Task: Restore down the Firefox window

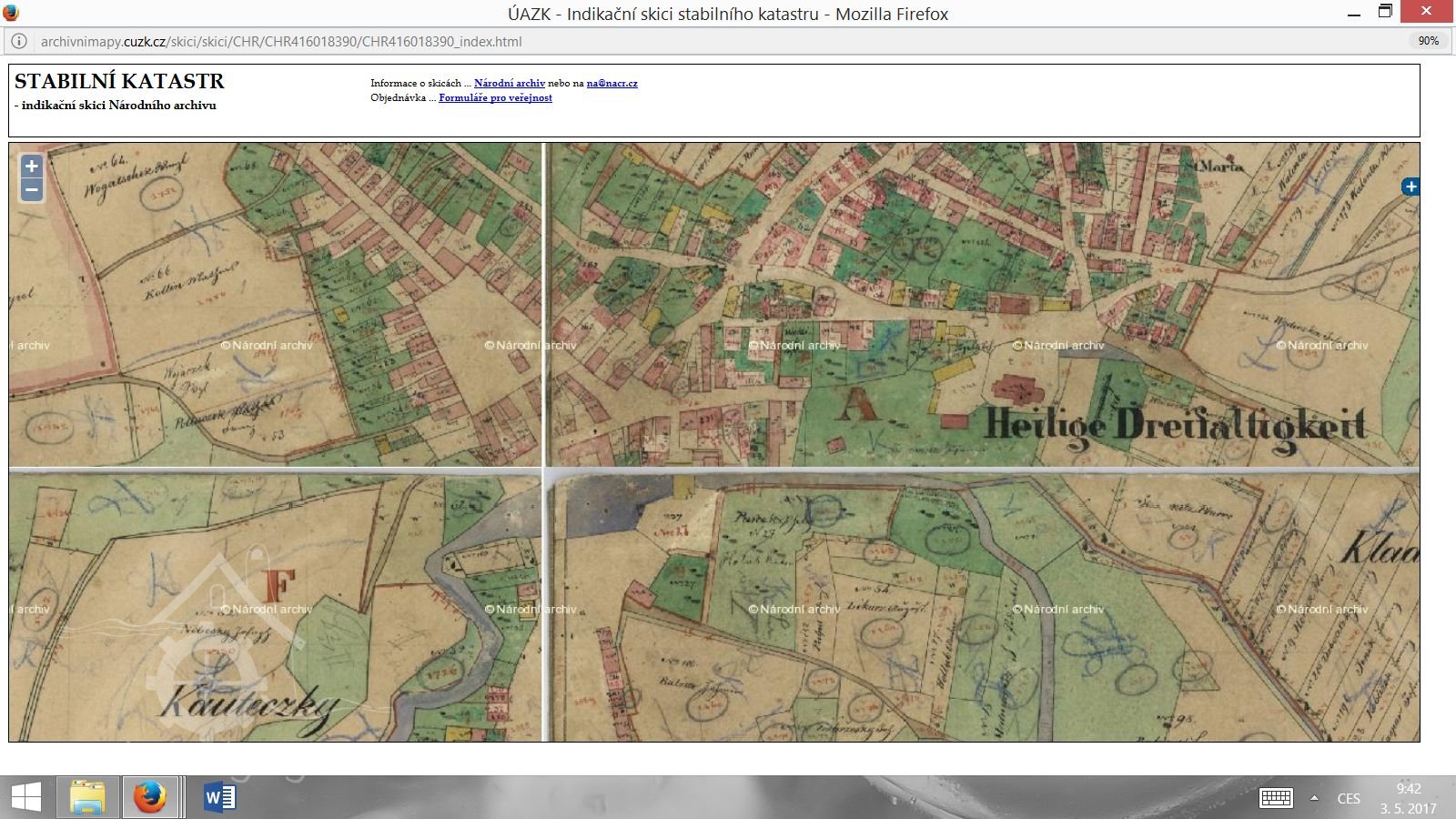Action: 1385,13
